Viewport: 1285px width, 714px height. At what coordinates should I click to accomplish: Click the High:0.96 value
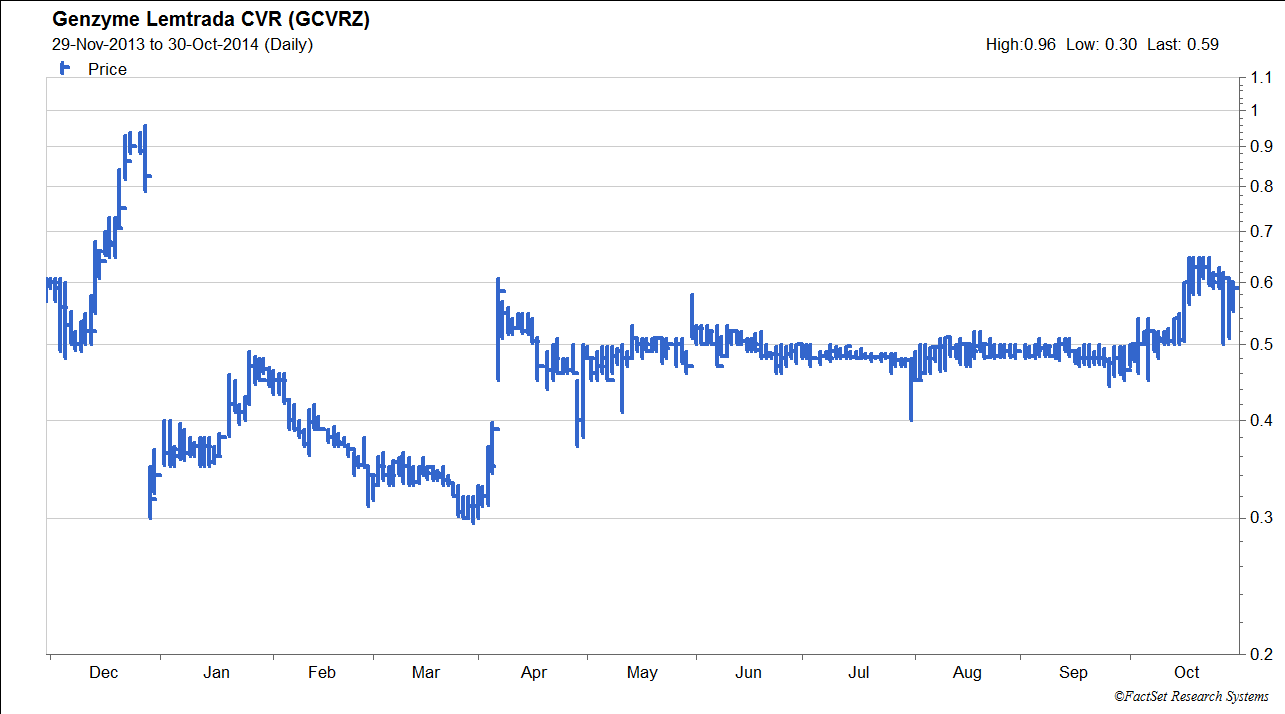[x=1021, y=44]
